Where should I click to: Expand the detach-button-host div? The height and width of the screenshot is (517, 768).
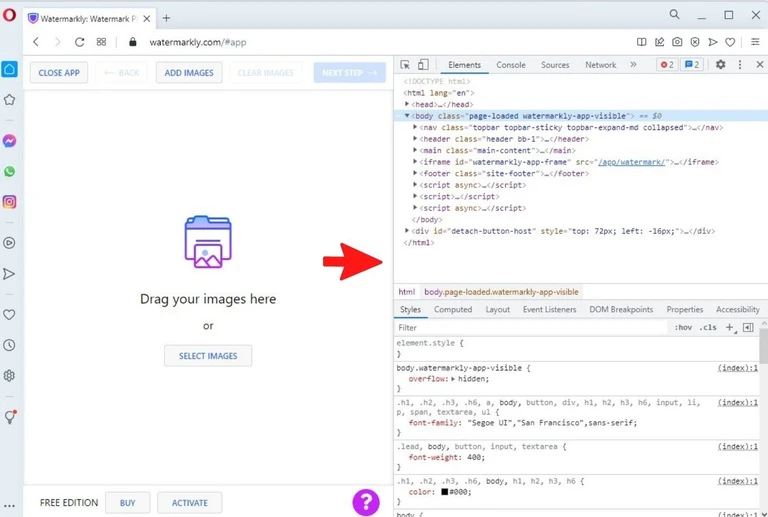(x=407, y=231)
